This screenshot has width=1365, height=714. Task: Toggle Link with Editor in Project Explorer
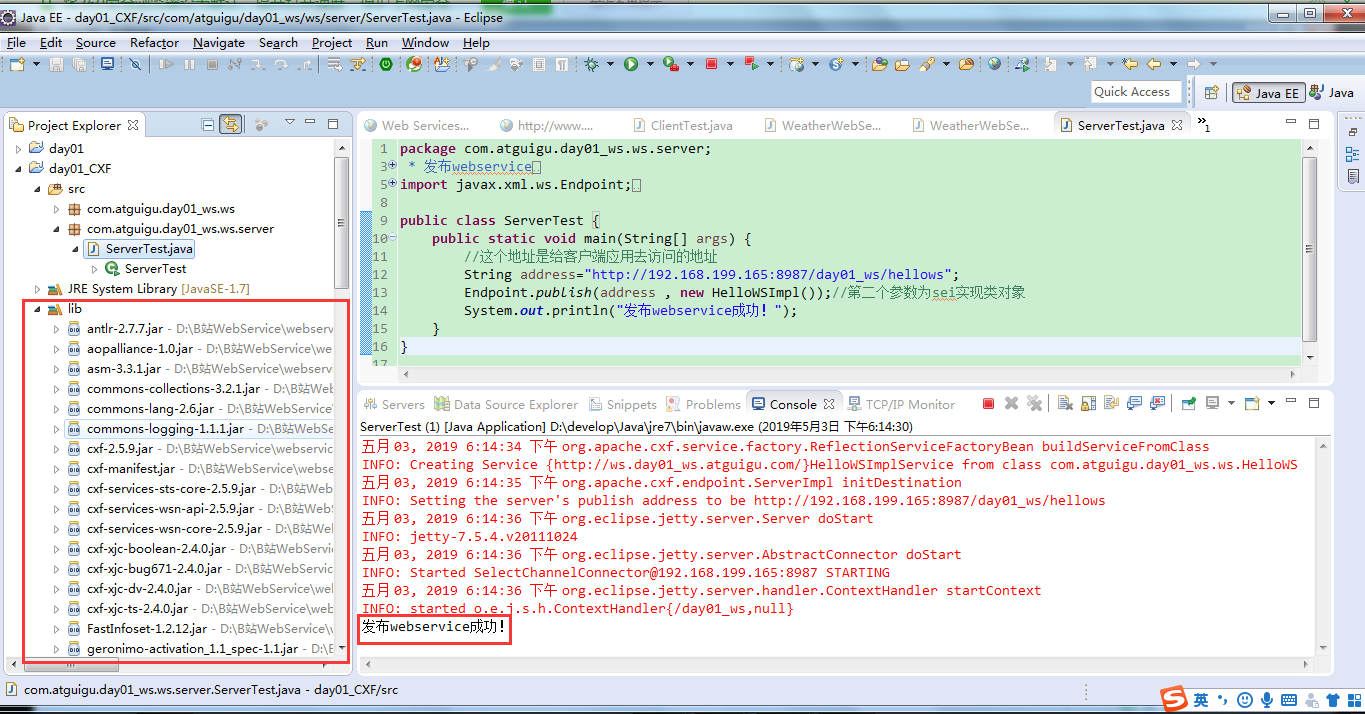(x=231, y=125)
